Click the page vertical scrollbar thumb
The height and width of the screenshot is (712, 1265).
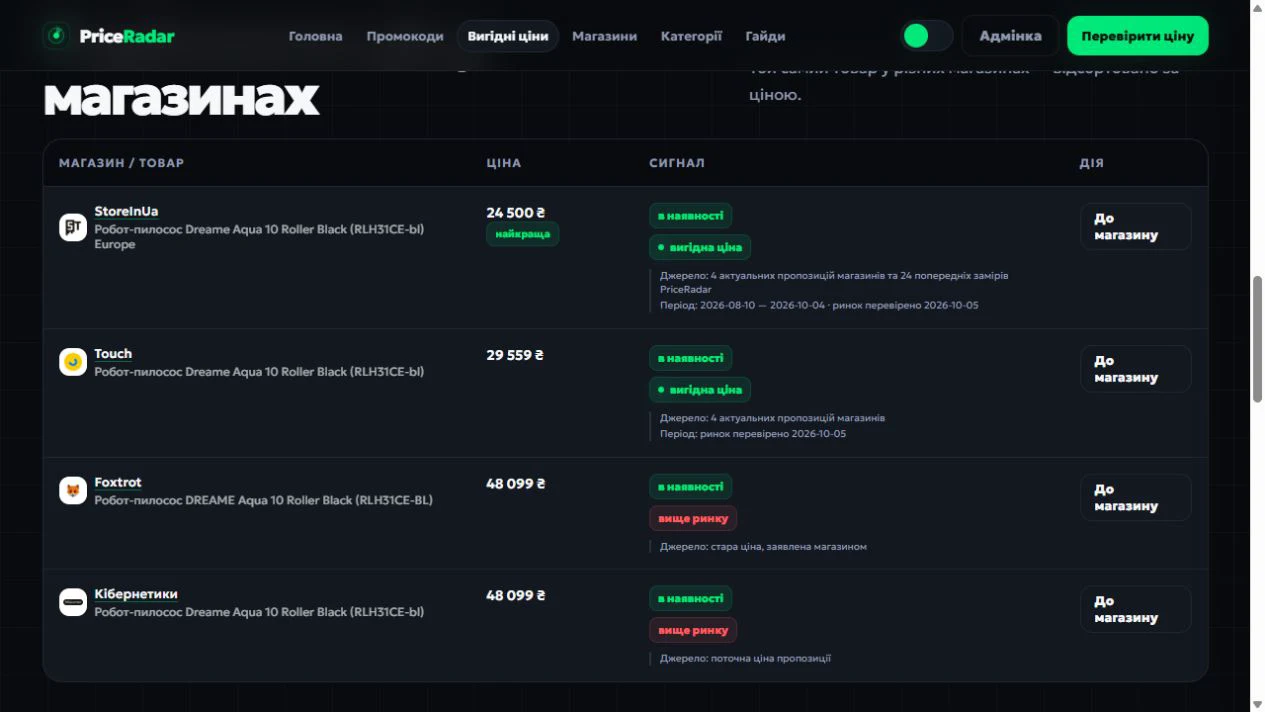point(1257,338)
